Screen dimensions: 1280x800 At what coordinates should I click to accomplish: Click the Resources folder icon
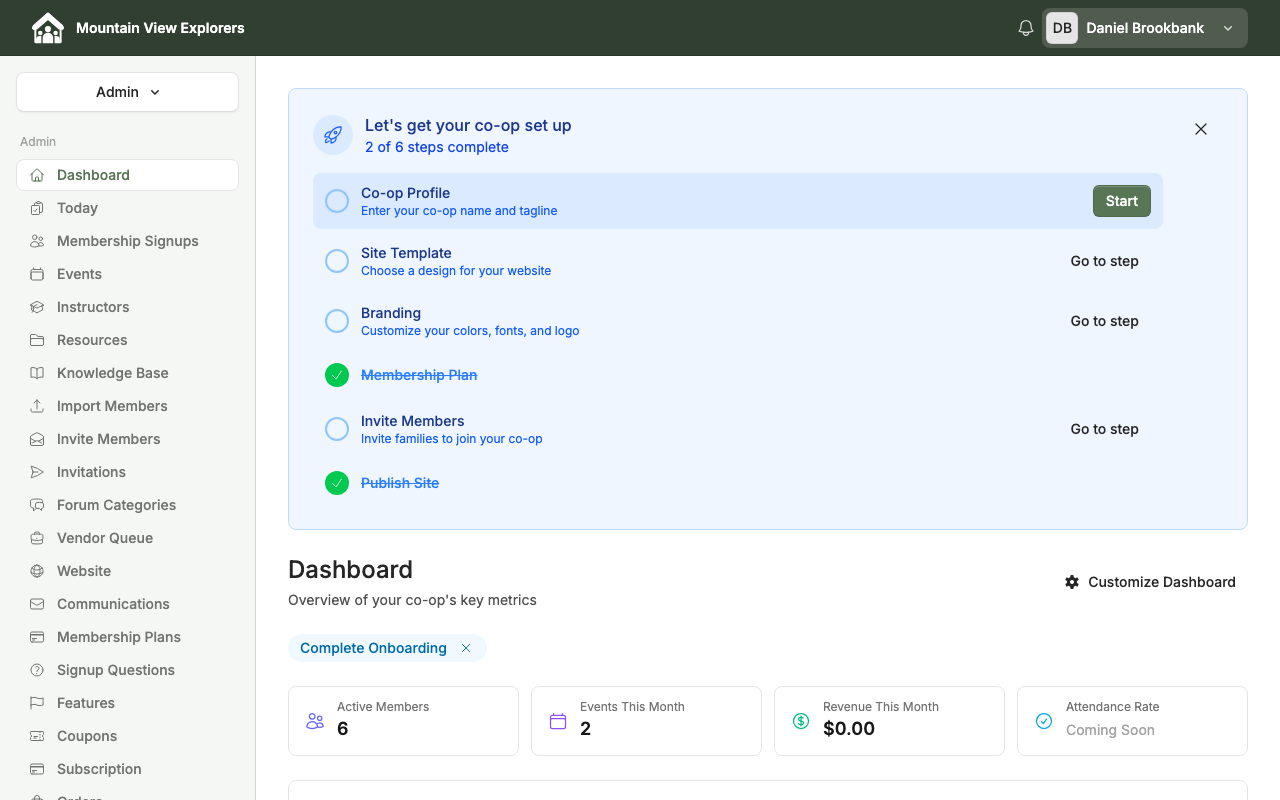pos(37,340)
